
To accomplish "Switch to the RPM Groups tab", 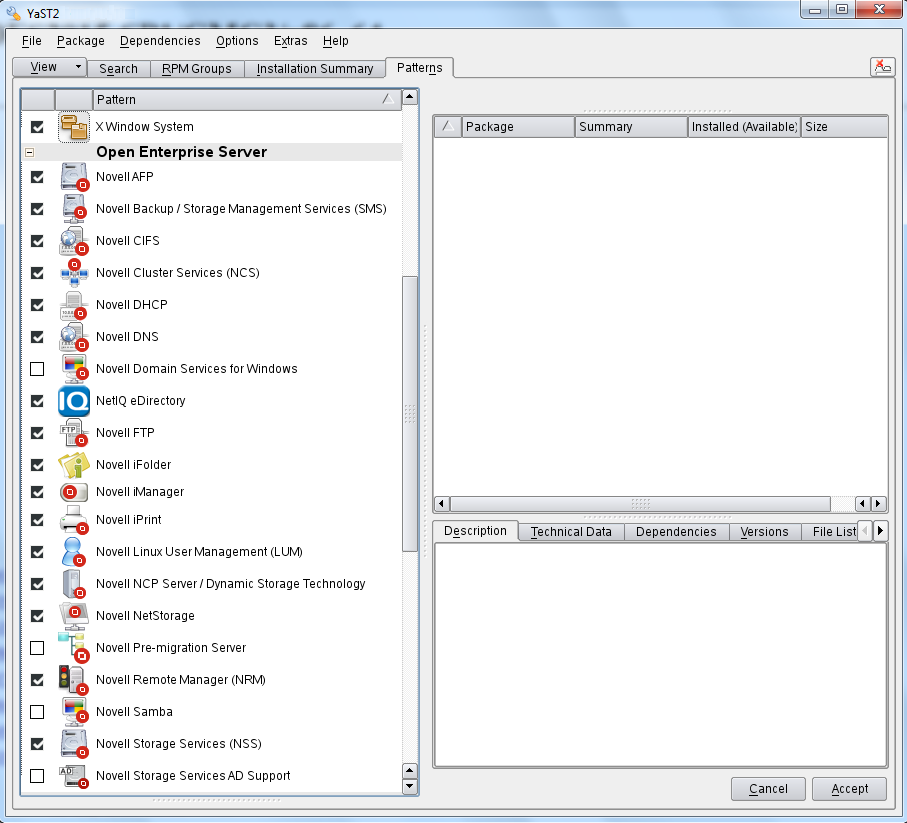I will click(x=197, y=69).
